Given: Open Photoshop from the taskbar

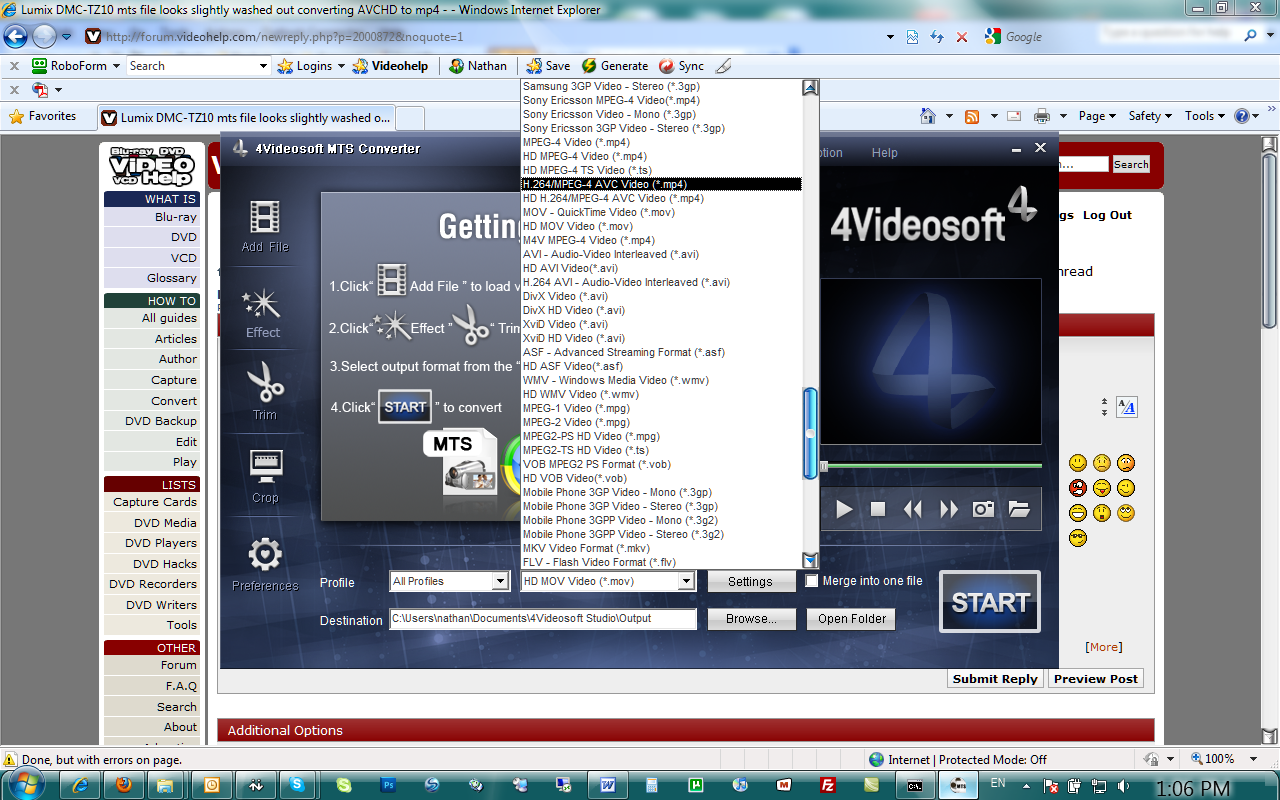Looking at the screenshot, I should pos(388,785).
